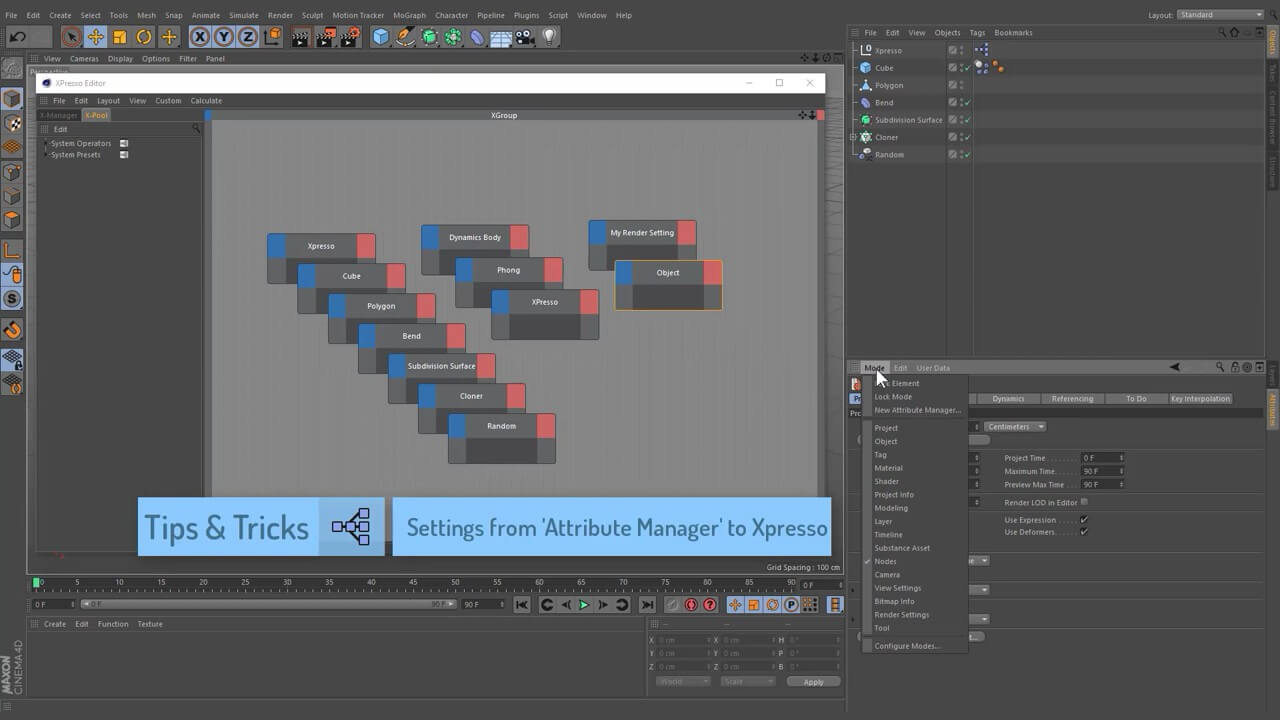Switch to the X-Pool tab in XPresso Editor

click(x=97, y=115)
